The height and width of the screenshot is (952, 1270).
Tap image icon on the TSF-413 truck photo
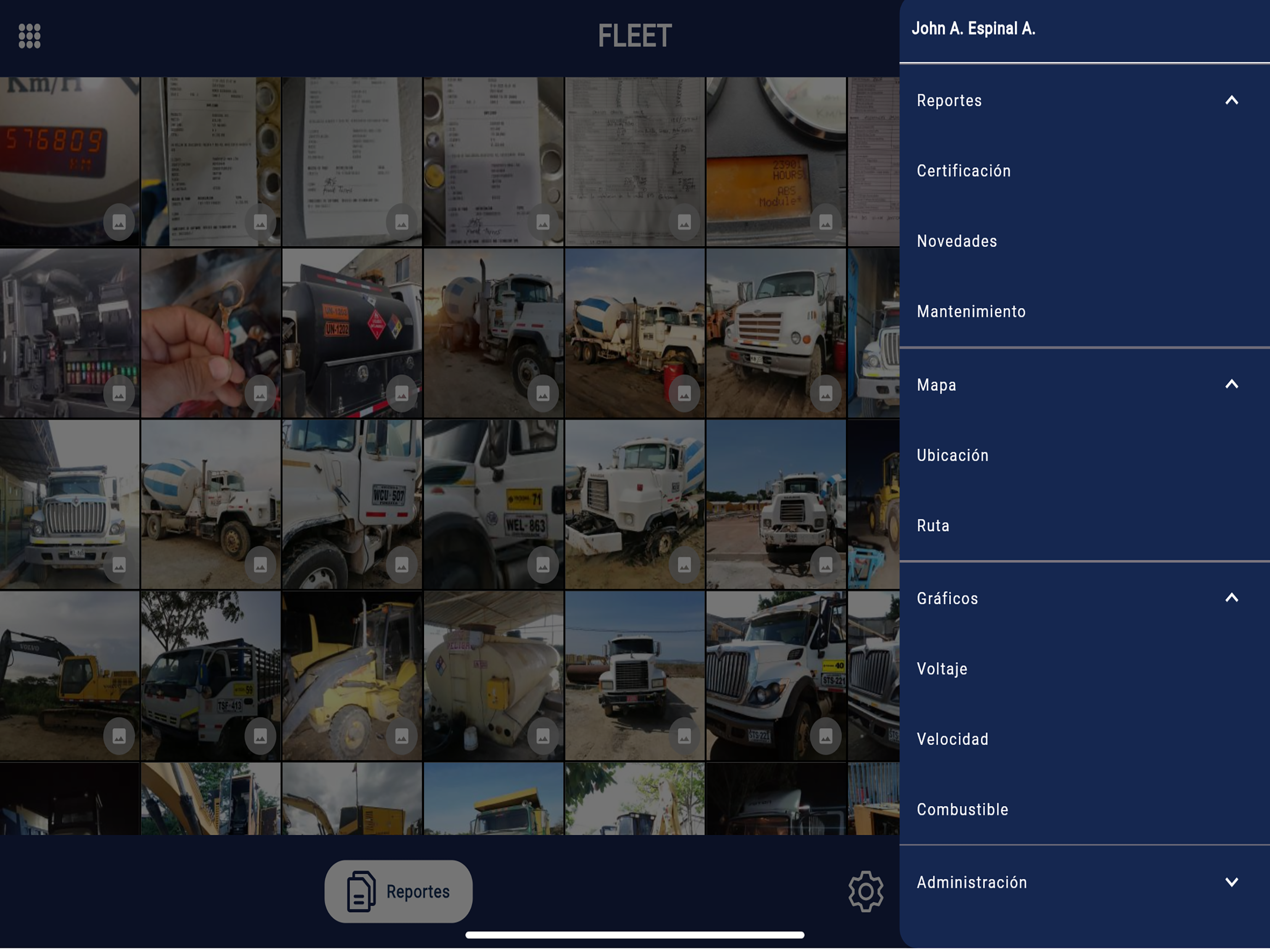(x=260, y=736)
